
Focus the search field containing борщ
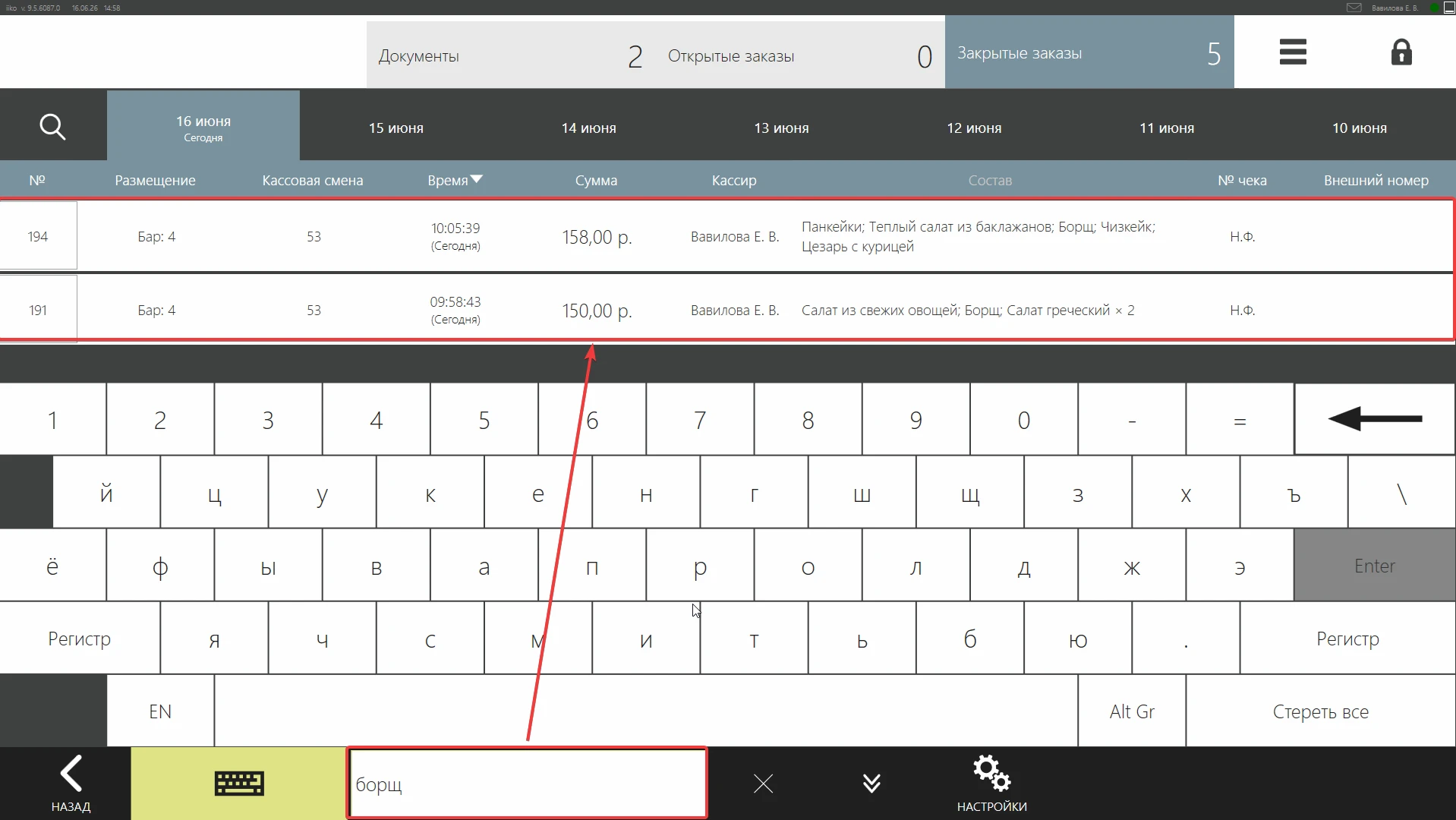(x=528, y=784)
